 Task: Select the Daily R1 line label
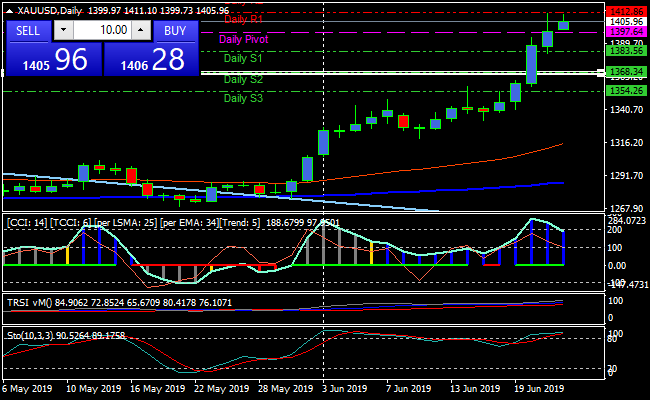point(244,19)
